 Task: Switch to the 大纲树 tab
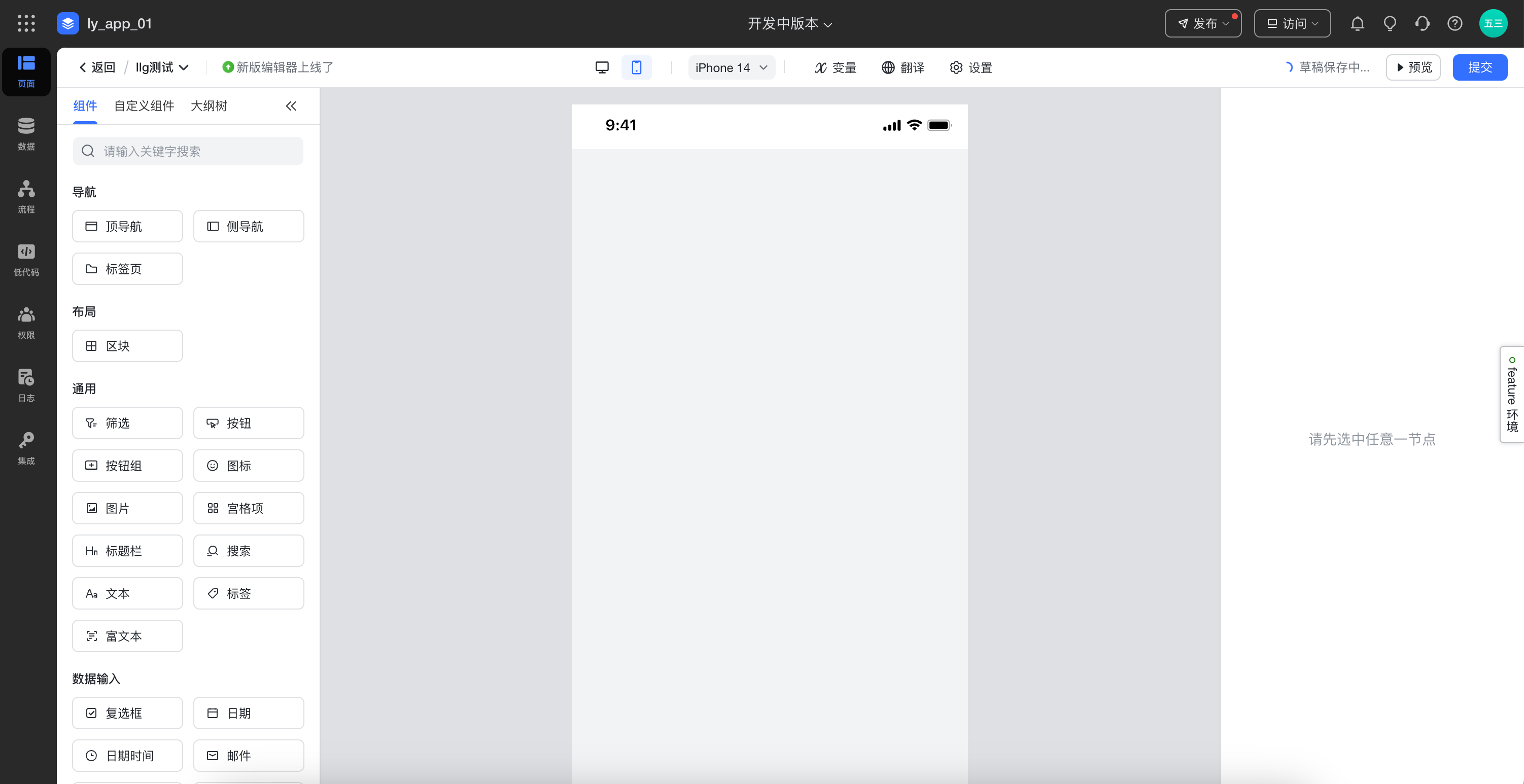point(208,106)
